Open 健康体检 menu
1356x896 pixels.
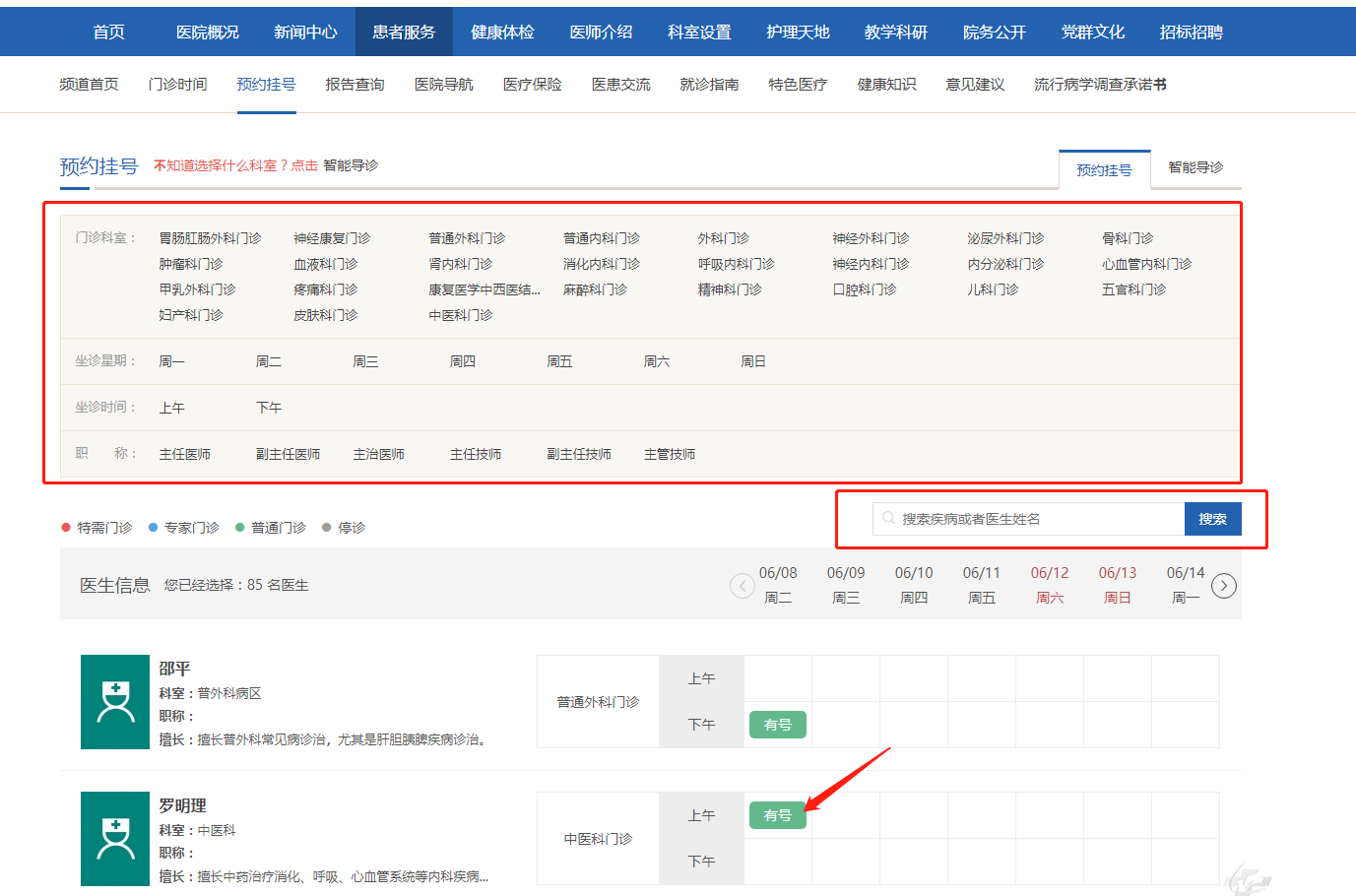502,32
